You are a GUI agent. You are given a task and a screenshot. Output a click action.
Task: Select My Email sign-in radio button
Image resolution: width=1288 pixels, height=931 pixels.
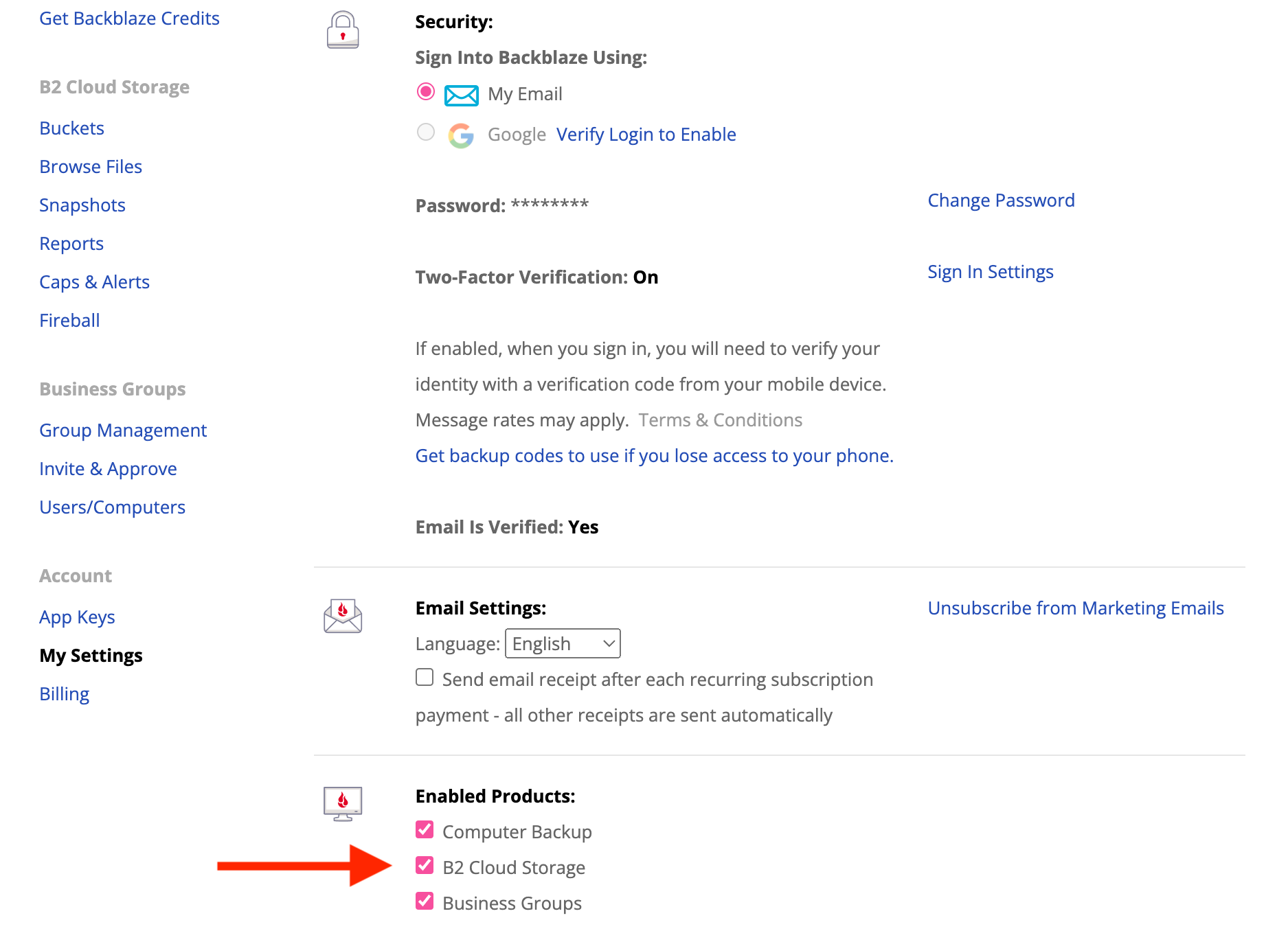click(426, 92)
